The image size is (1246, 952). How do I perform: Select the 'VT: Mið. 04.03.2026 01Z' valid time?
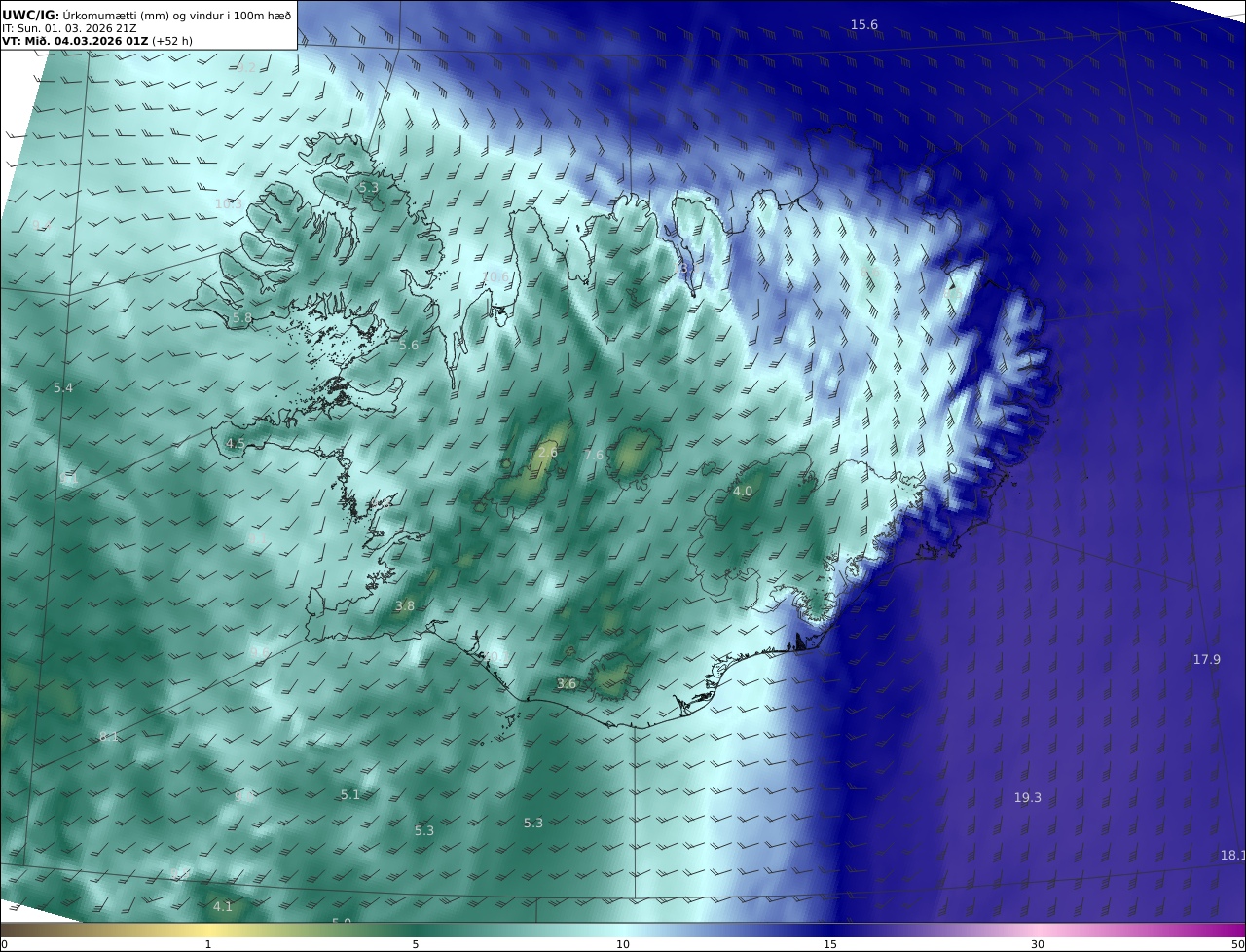[75, 41]
